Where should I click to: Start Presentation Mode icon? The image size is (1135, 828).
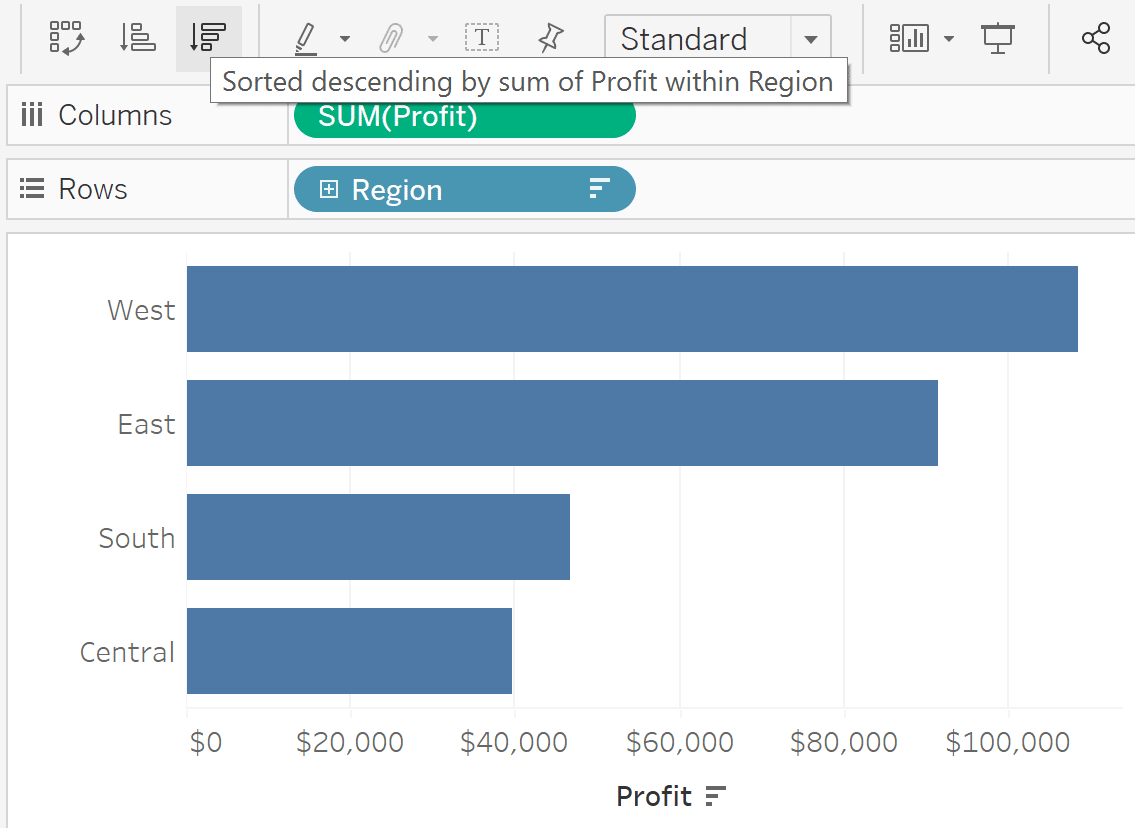pos(997,38)
